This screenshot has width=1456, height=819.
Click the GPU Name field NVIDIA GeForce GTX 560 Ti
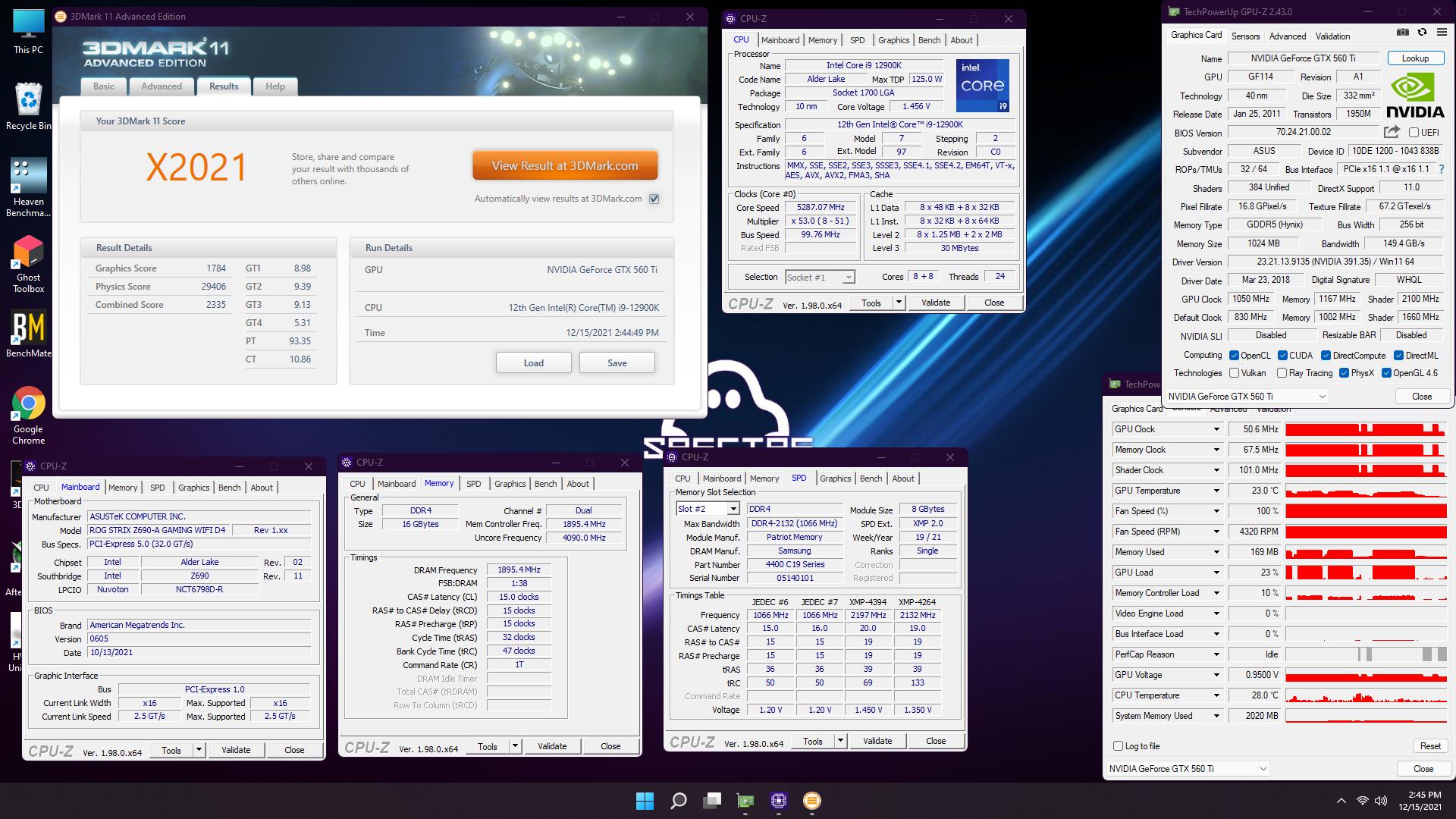[x=1303, y=58]
